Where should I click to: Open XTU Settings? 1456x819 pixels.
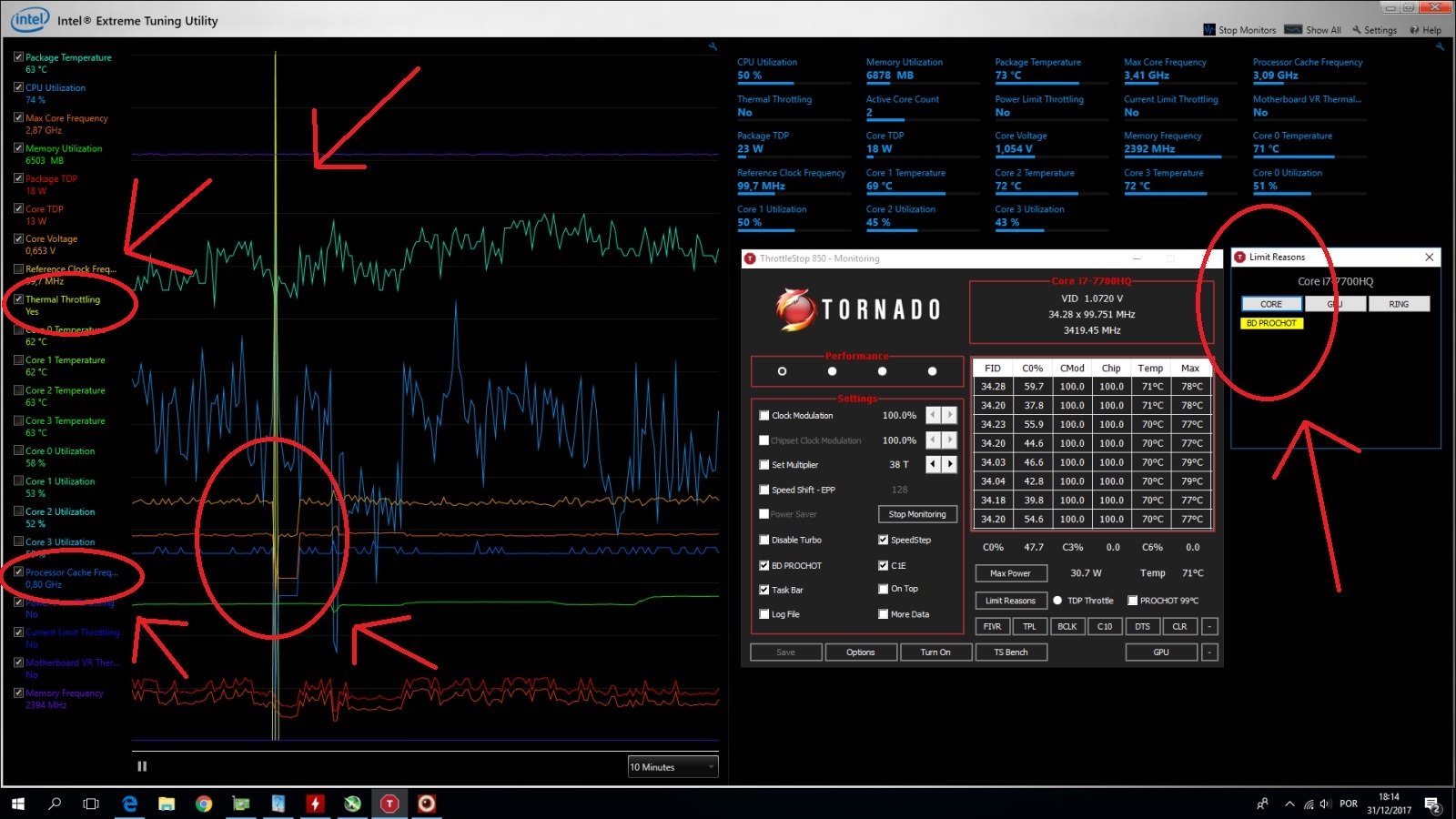click(1374, 30)
